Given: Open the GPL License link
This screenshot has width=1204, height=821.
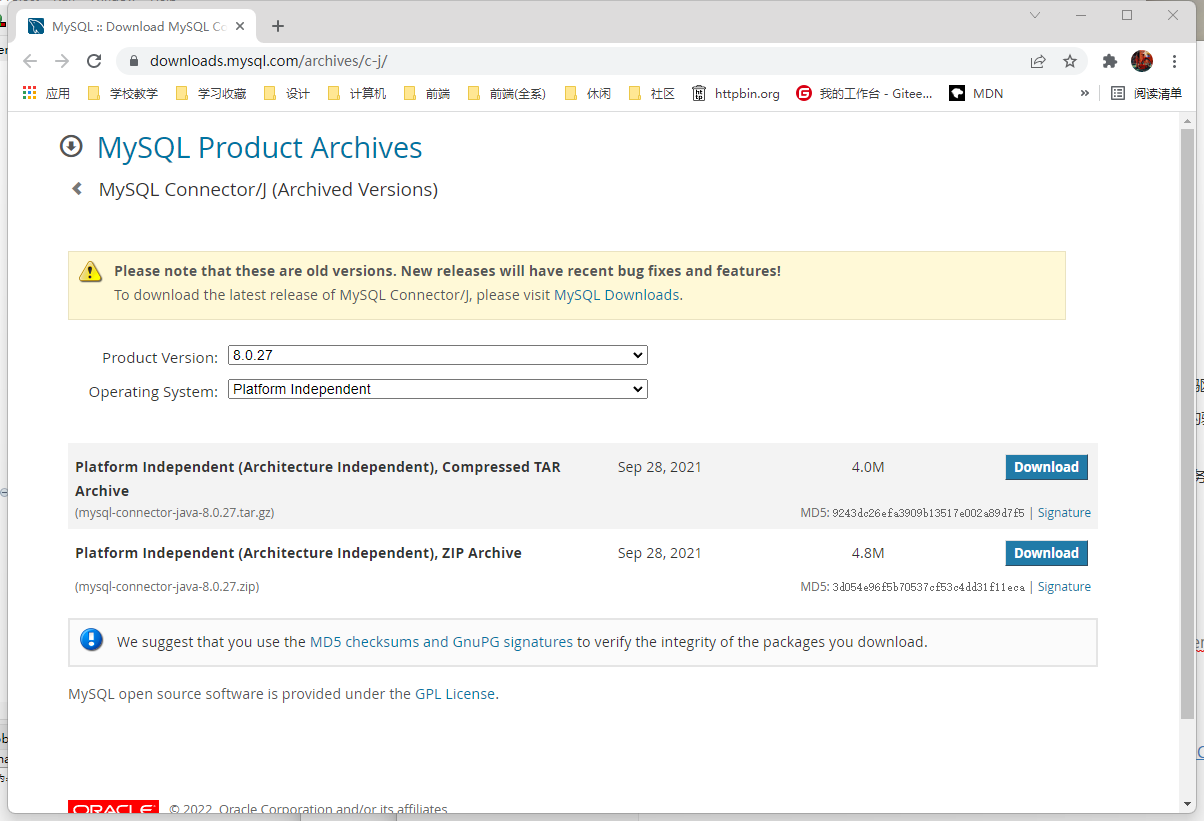Looking at the screenshot, I should point(456,693).
